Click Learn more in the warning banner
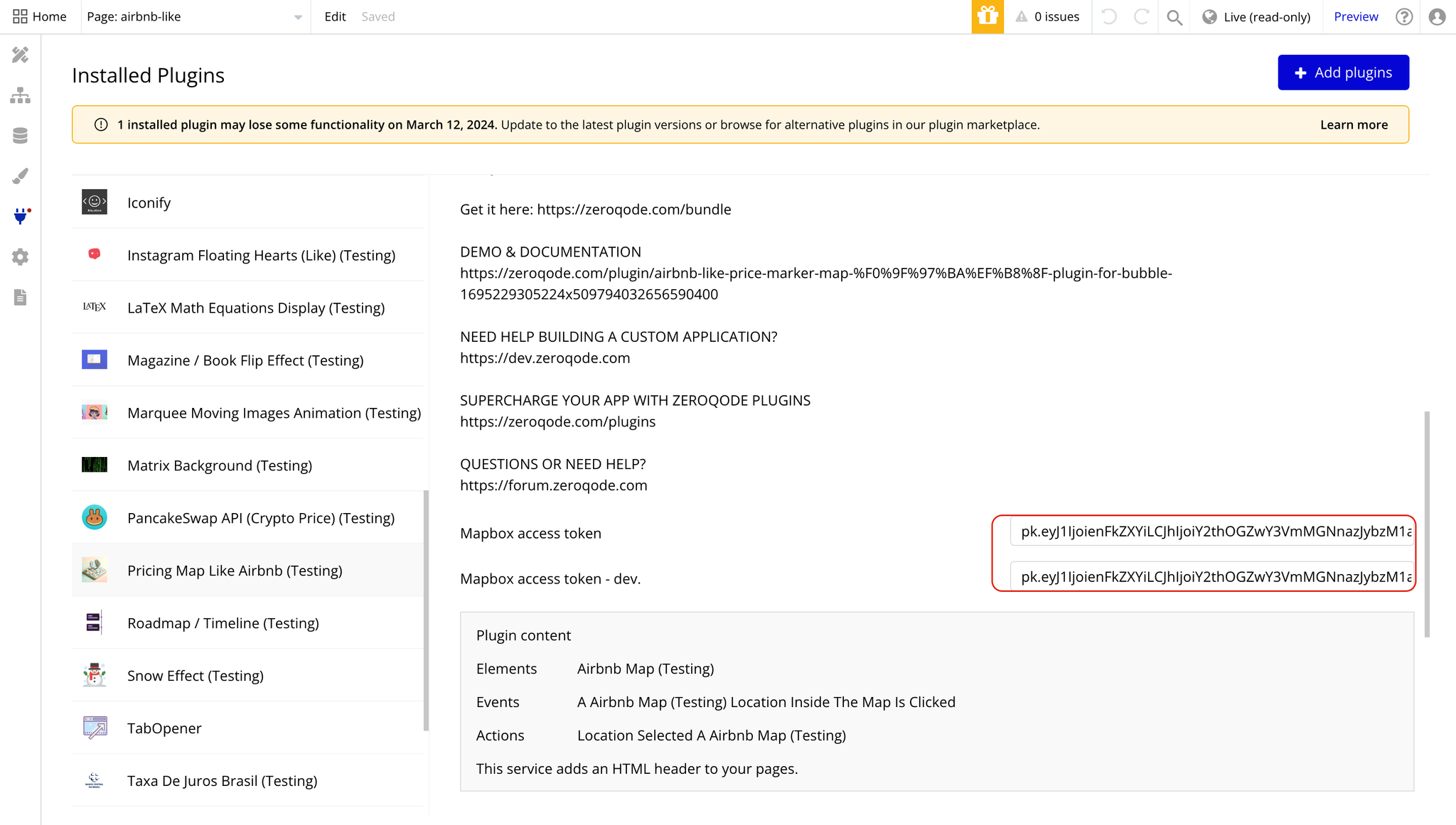This screenshot has width=1456, height=825. click(1354, 125)
